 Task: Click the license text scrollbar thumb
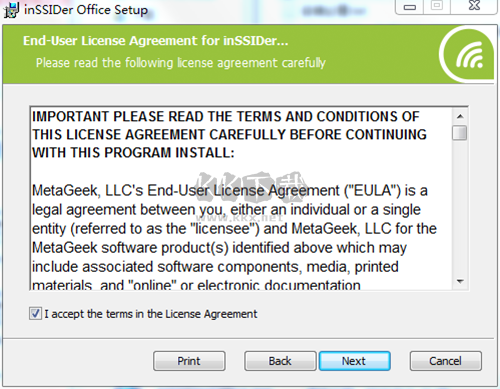click(460, 133)
